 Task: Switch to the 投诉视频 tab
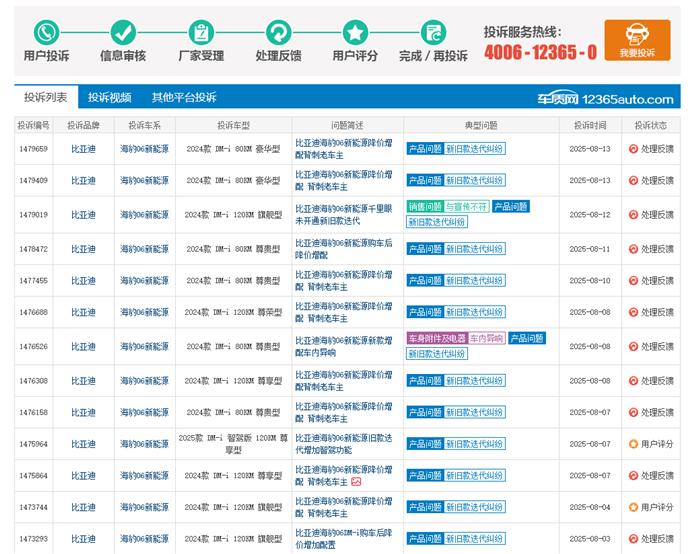(x=110, y=97)
